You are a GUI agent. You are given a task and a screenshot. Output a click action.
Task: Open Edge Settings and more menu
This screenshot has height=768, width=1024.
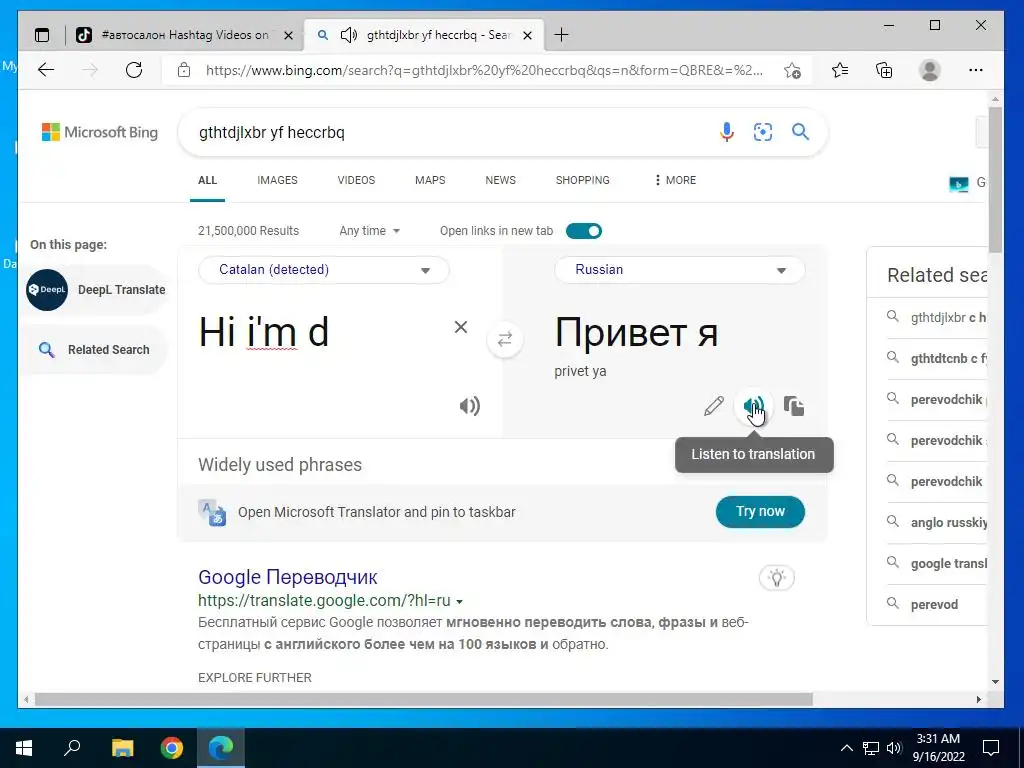(x=976, y=70)
